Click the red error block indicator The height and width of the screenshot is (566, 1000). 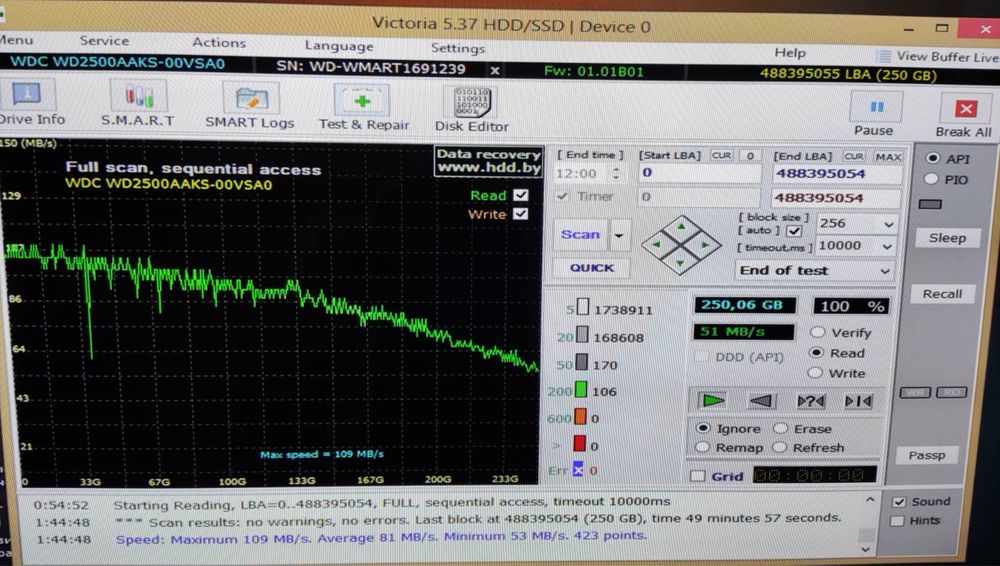[579, 444]
